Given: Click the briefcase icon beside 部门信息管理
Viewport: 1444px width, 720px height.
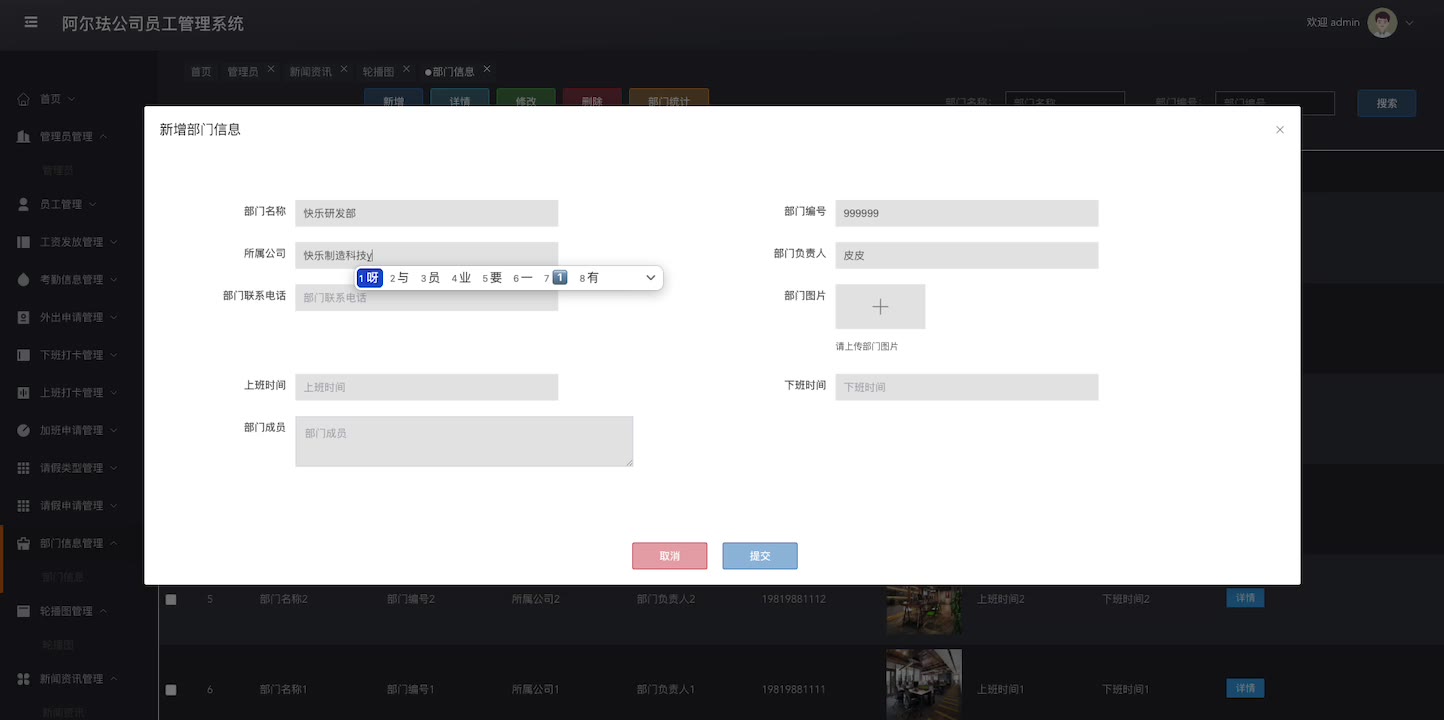Looking at the screenshot, I should coord(24,543).
